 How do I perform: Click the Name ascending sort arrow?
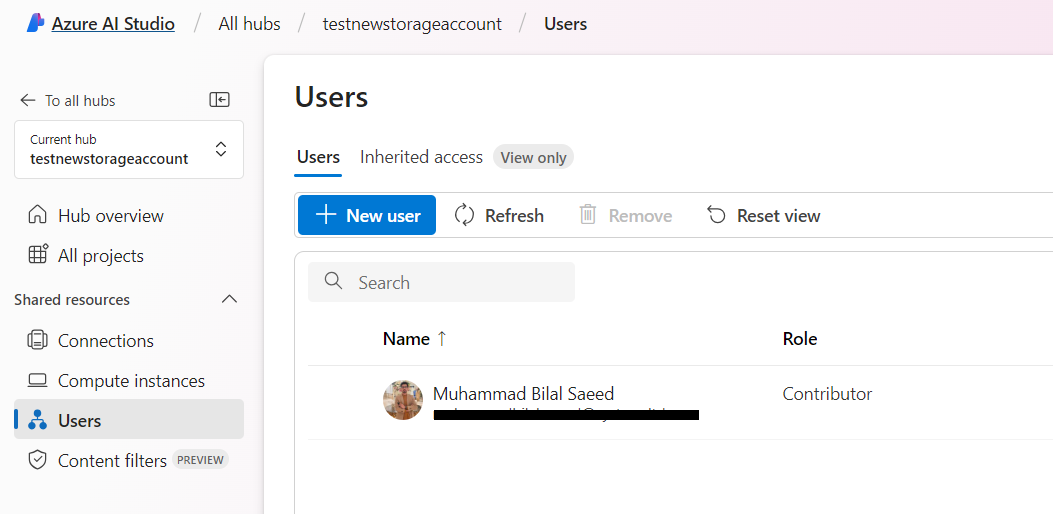pos(441,339)
